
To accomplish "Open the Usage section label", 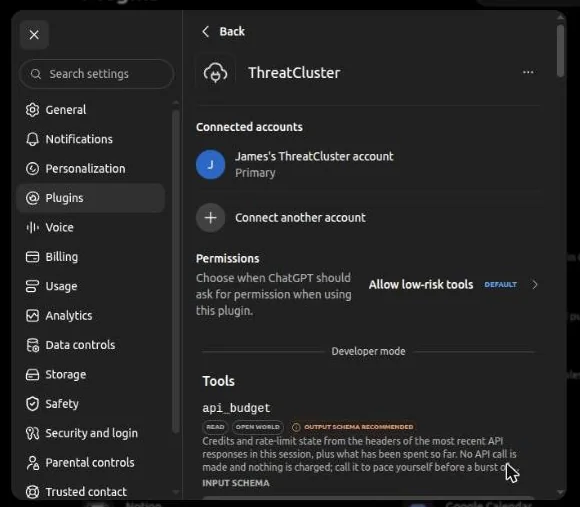I will 61,286.
